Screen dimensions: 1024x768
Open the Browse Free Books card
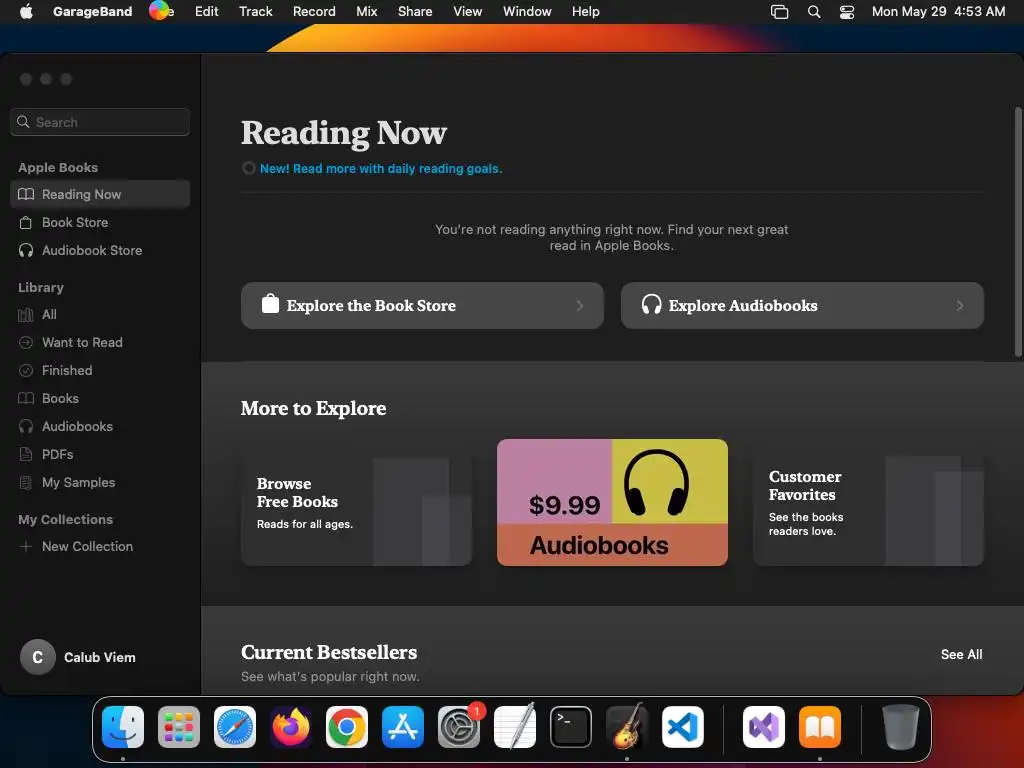point(356,502)
